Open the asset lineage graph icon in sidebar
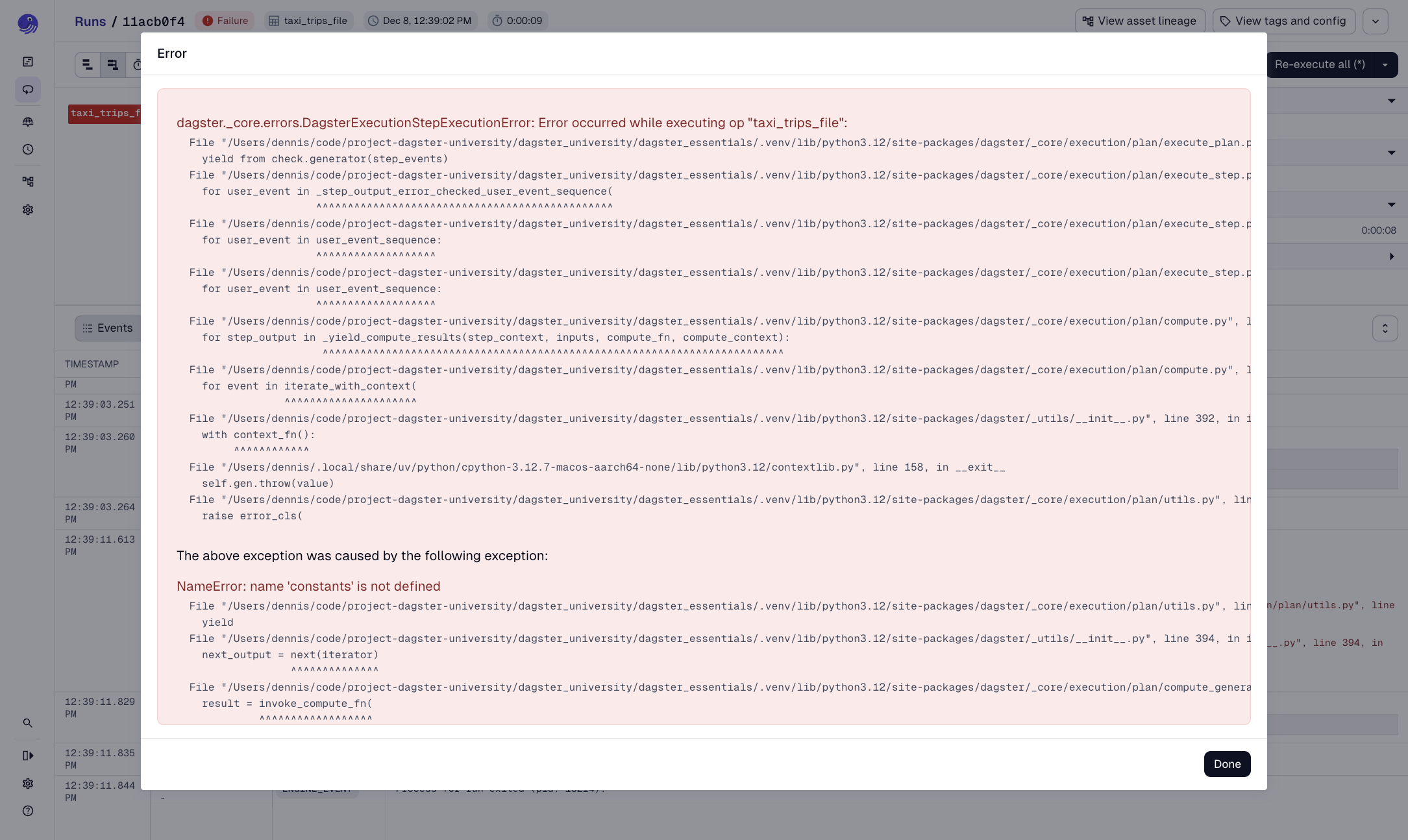 pos(28,181)
